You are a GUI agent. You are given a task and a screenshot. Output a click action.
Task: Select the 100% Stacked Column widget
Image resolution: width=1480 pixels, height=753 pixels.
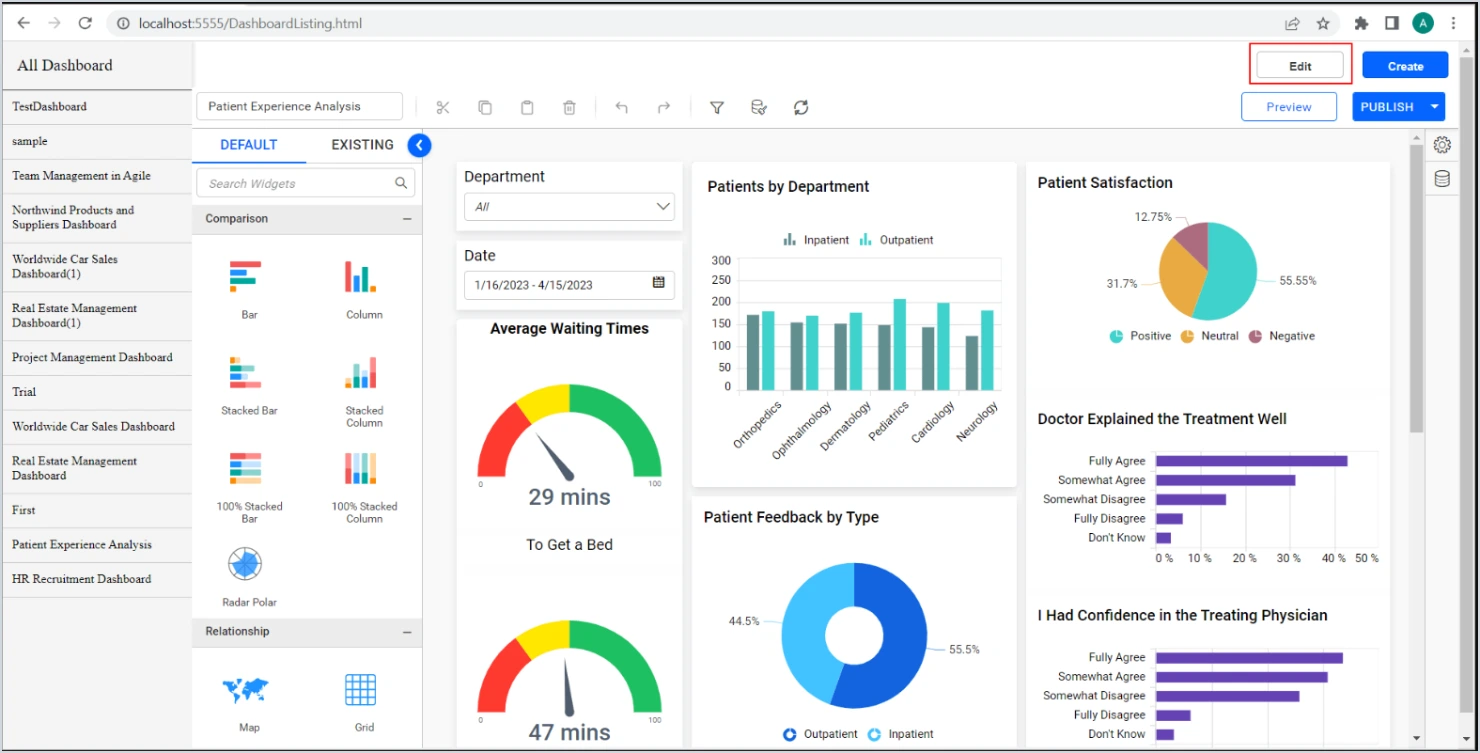point(364,487)
